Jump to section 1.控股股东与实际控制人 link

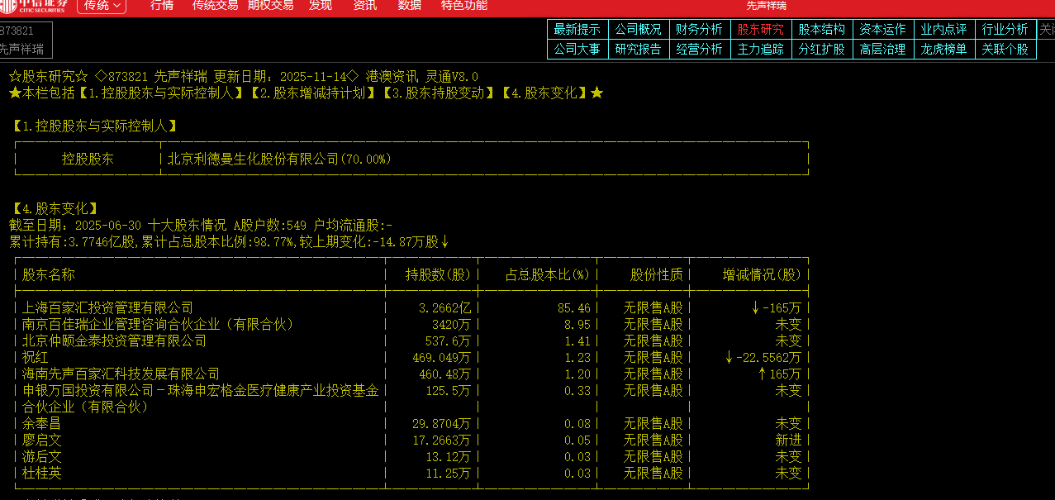(x=161, y=94)
